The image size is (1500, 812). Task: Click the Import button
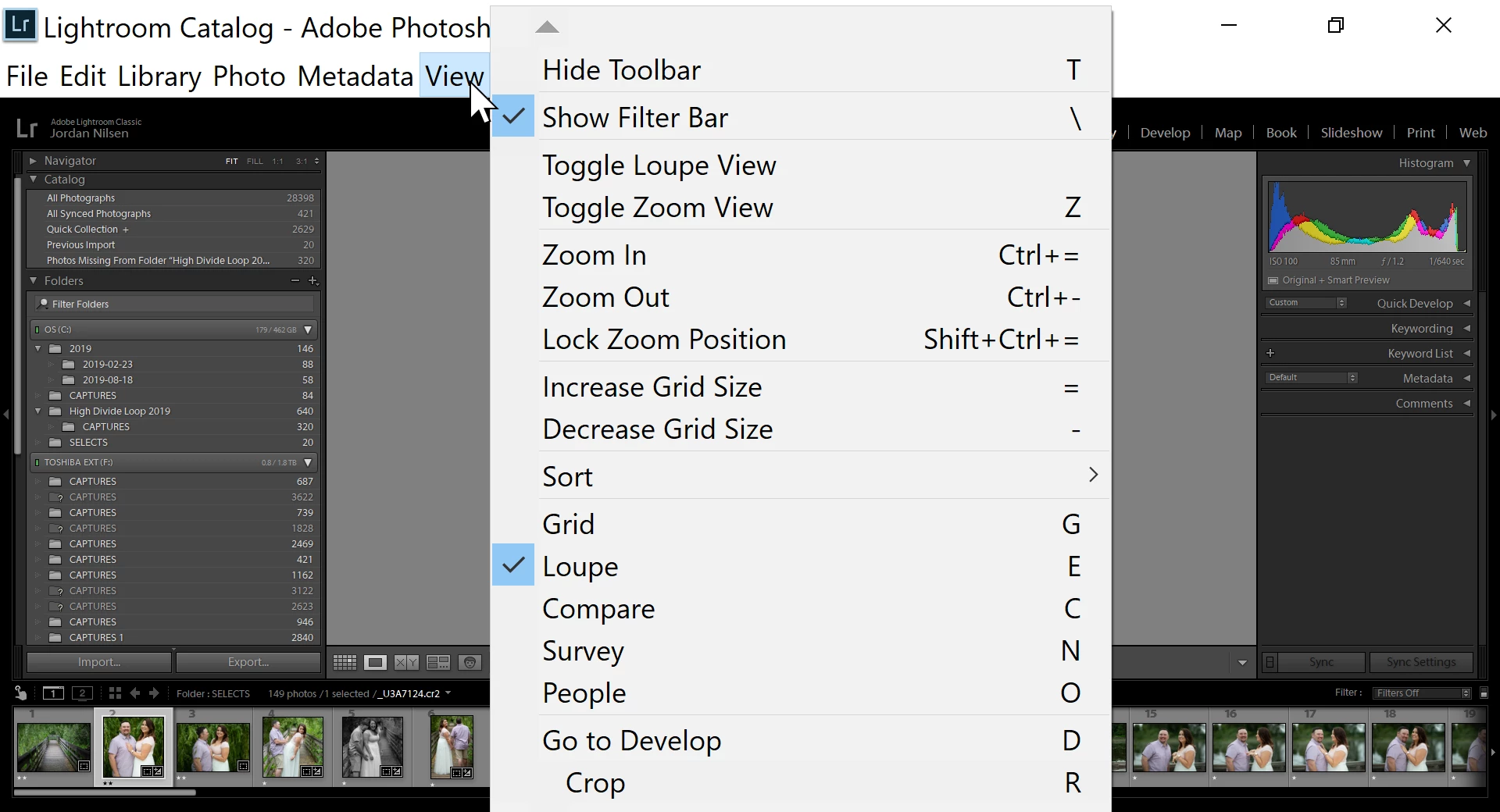99,662
